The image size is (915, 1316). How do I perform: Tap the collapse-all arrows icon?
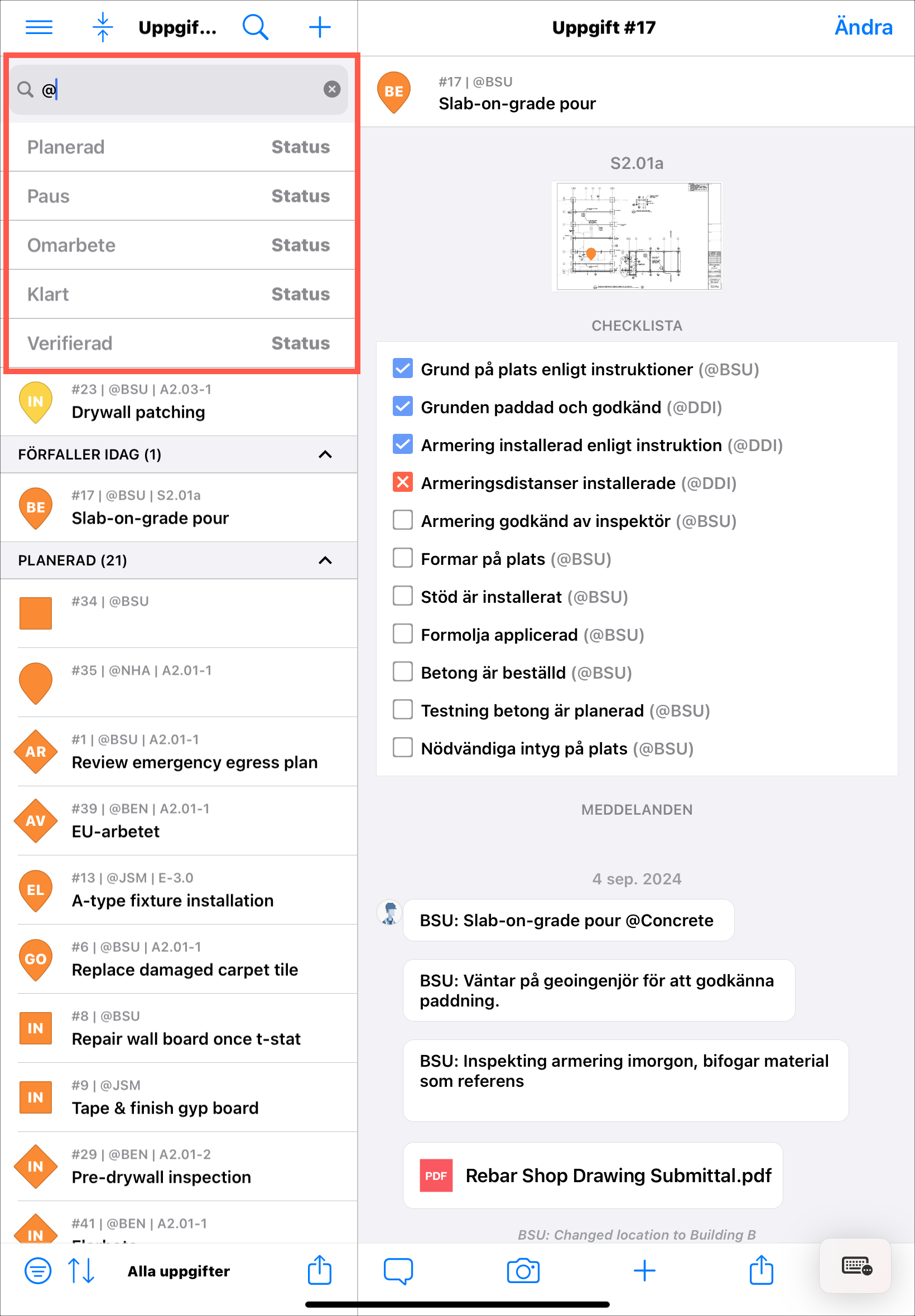103,27
